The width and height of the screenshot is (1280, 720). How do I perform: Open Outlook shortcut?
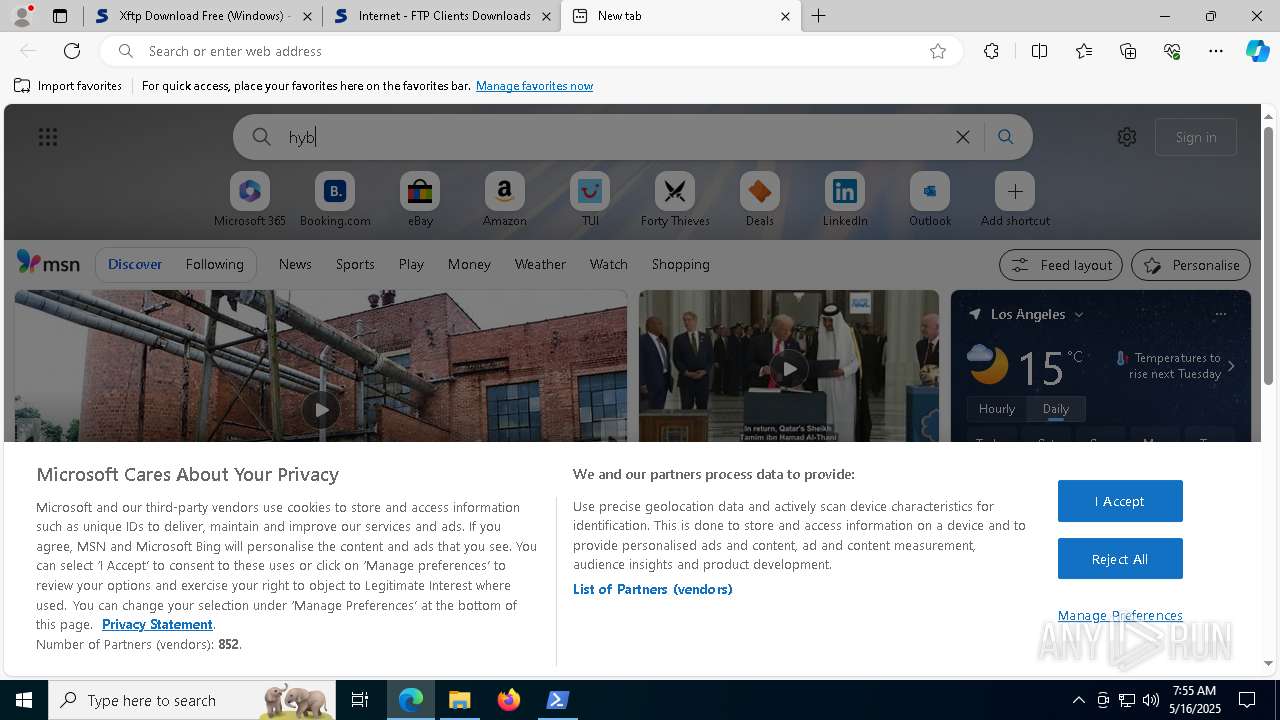point(930,199)
